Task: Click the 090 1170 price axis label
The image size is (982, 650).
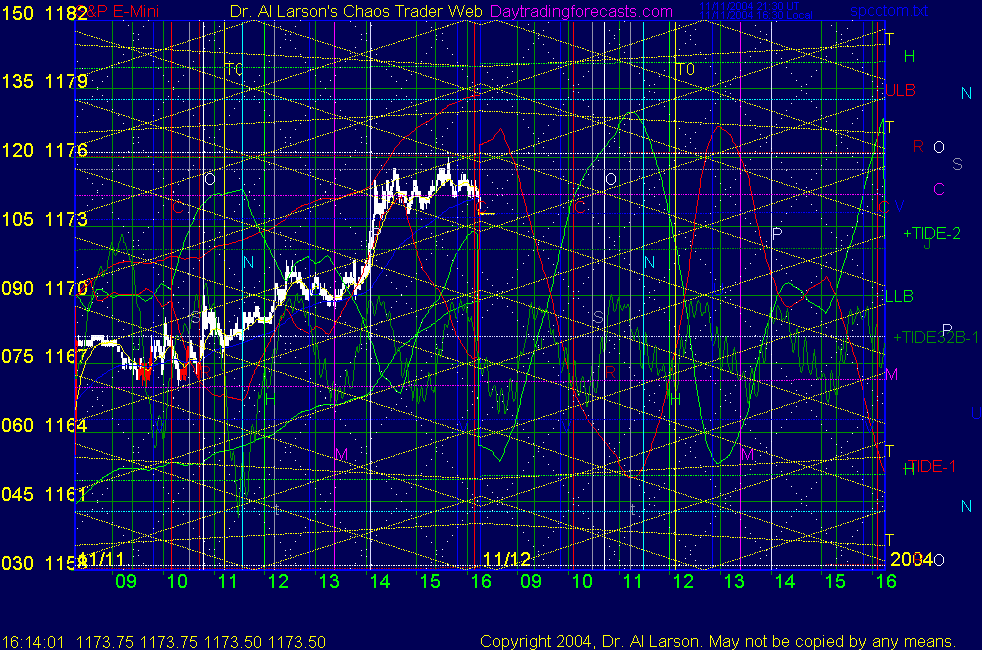Action: pyautogui.click(x=44, y=288)
